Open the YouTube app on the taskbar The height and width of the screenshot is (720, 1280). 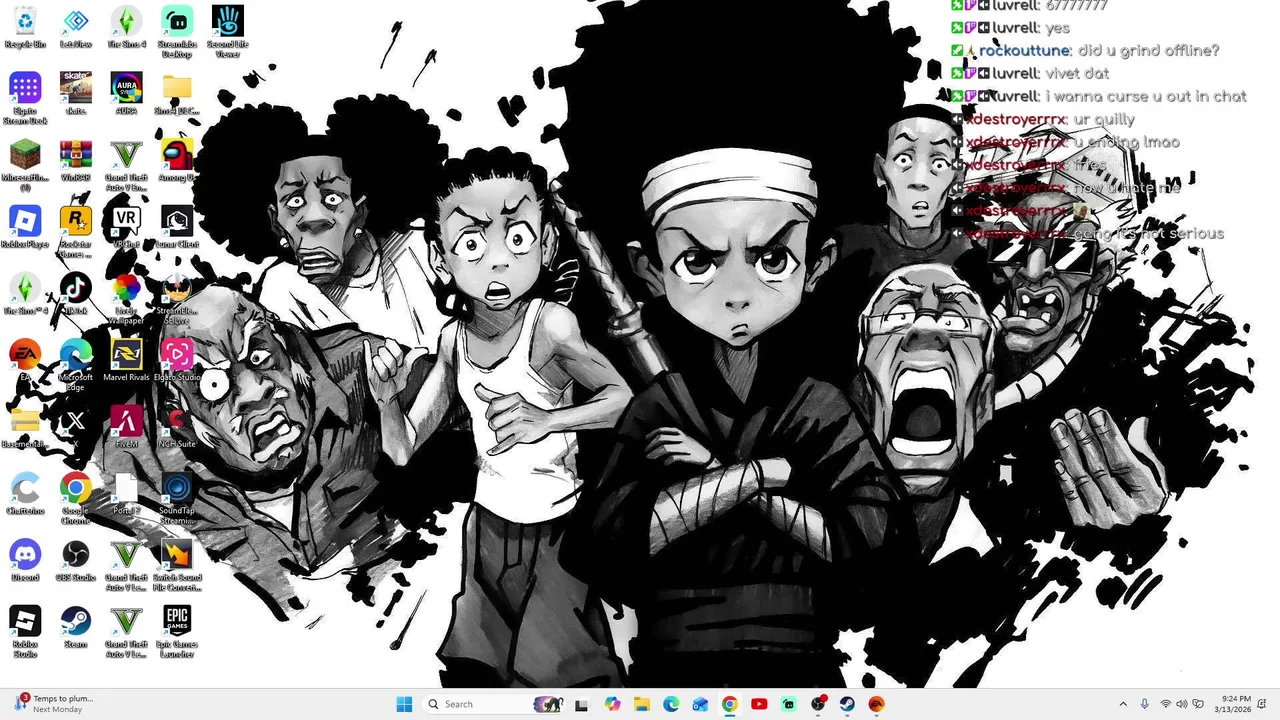coord(759,704)
